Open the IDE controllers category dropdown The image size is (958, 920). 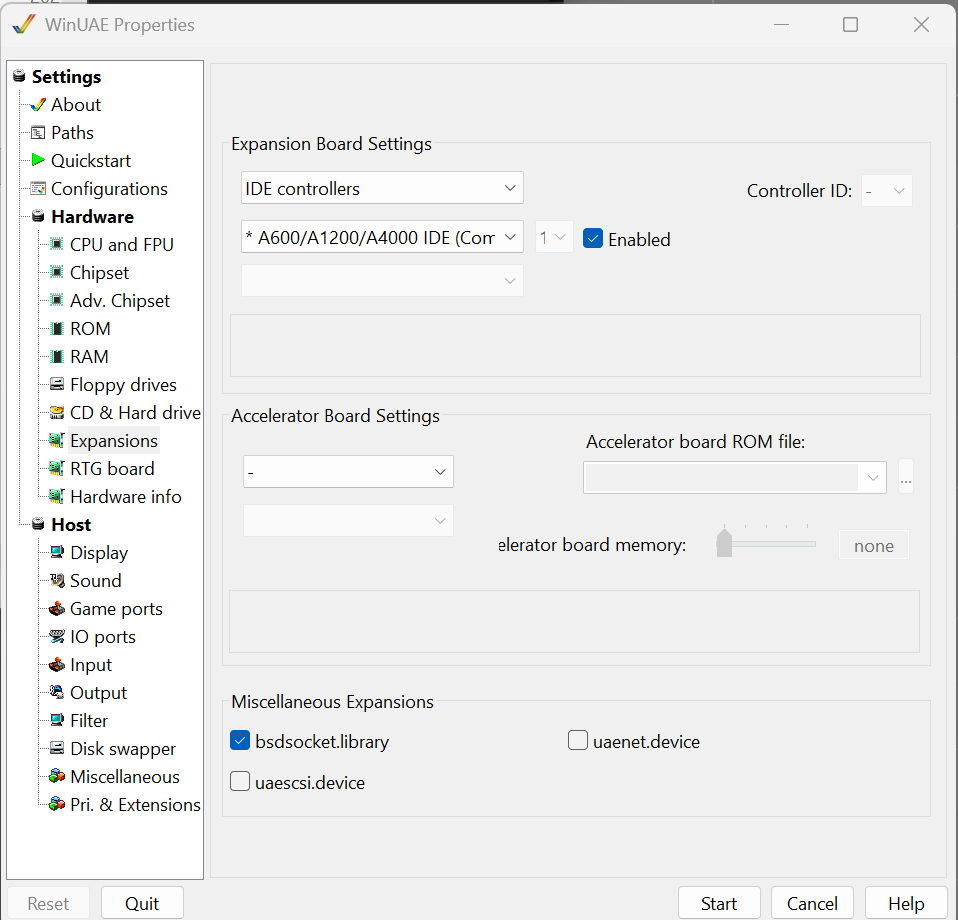383,188
